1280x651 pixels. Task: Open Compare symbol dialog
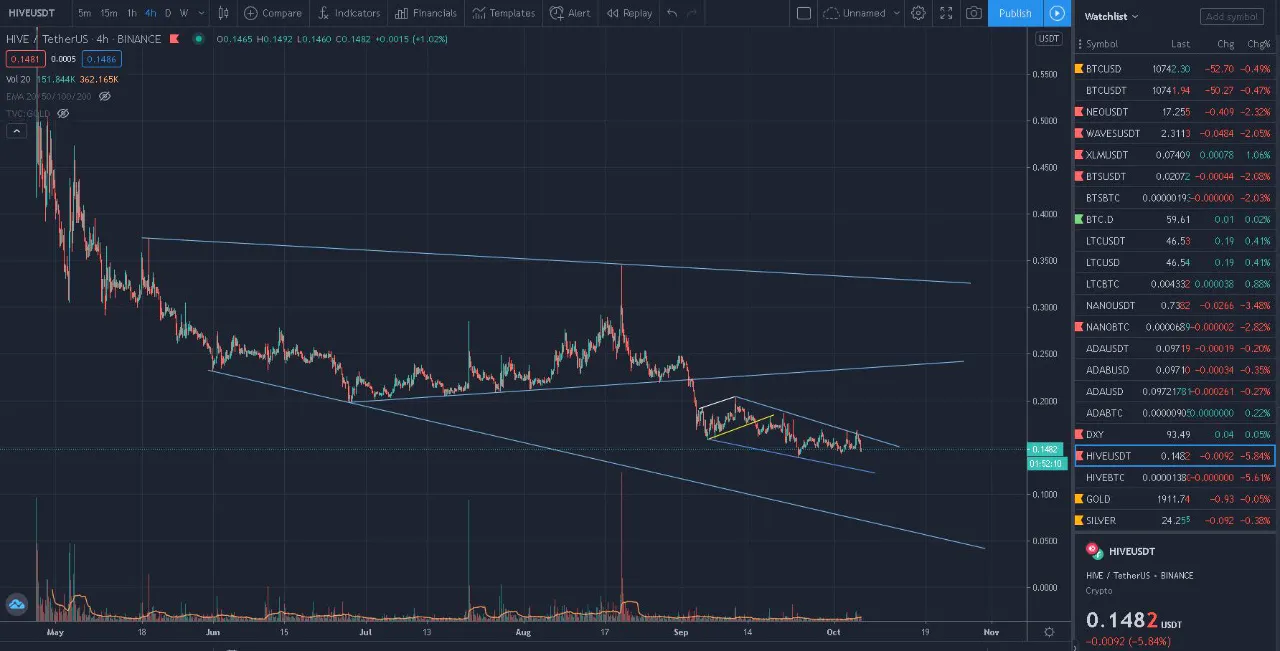pos(273,13)
